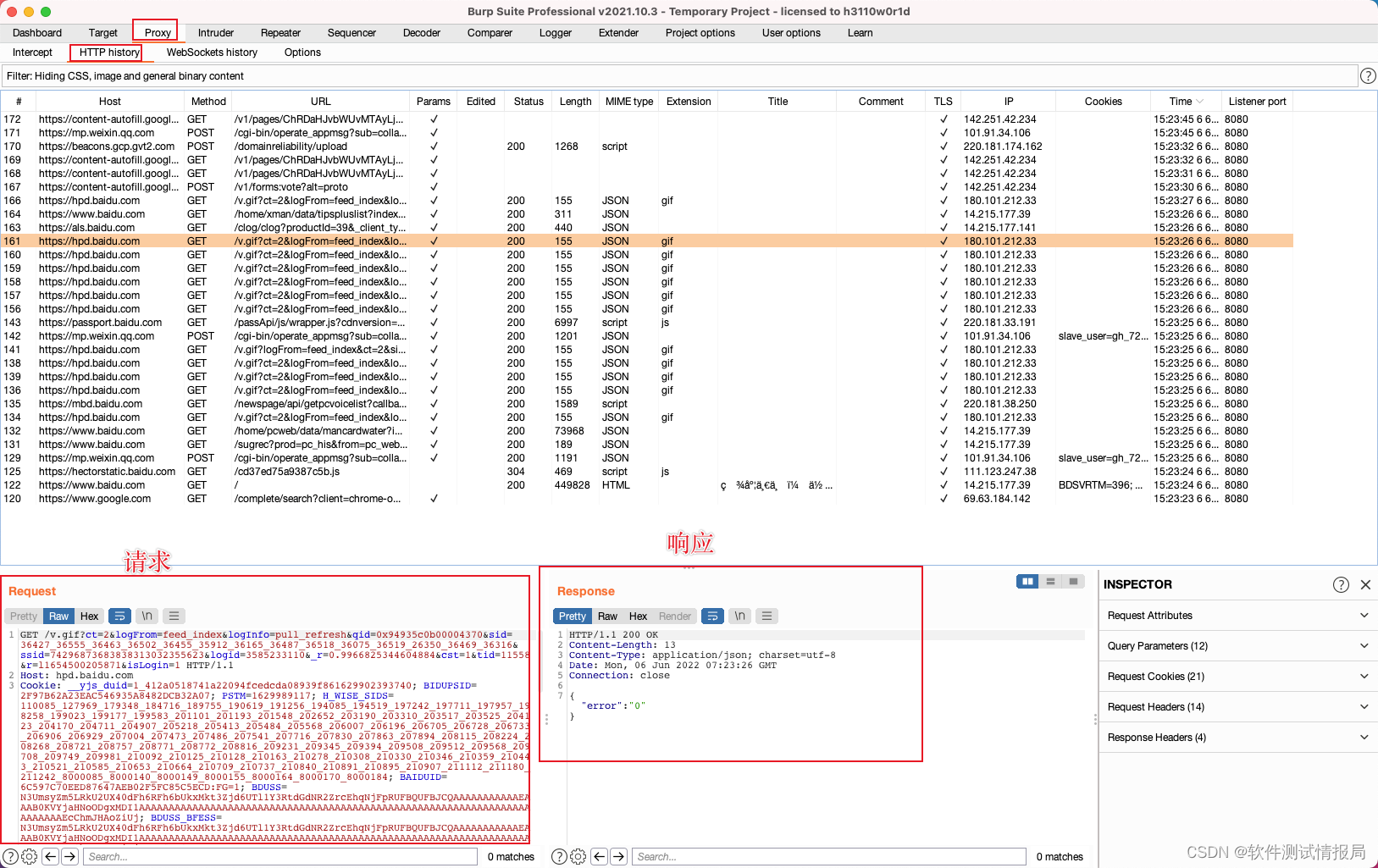Sort history by Host column
The height and width of the screenshot is (868, 1378).
pos(110,102)
